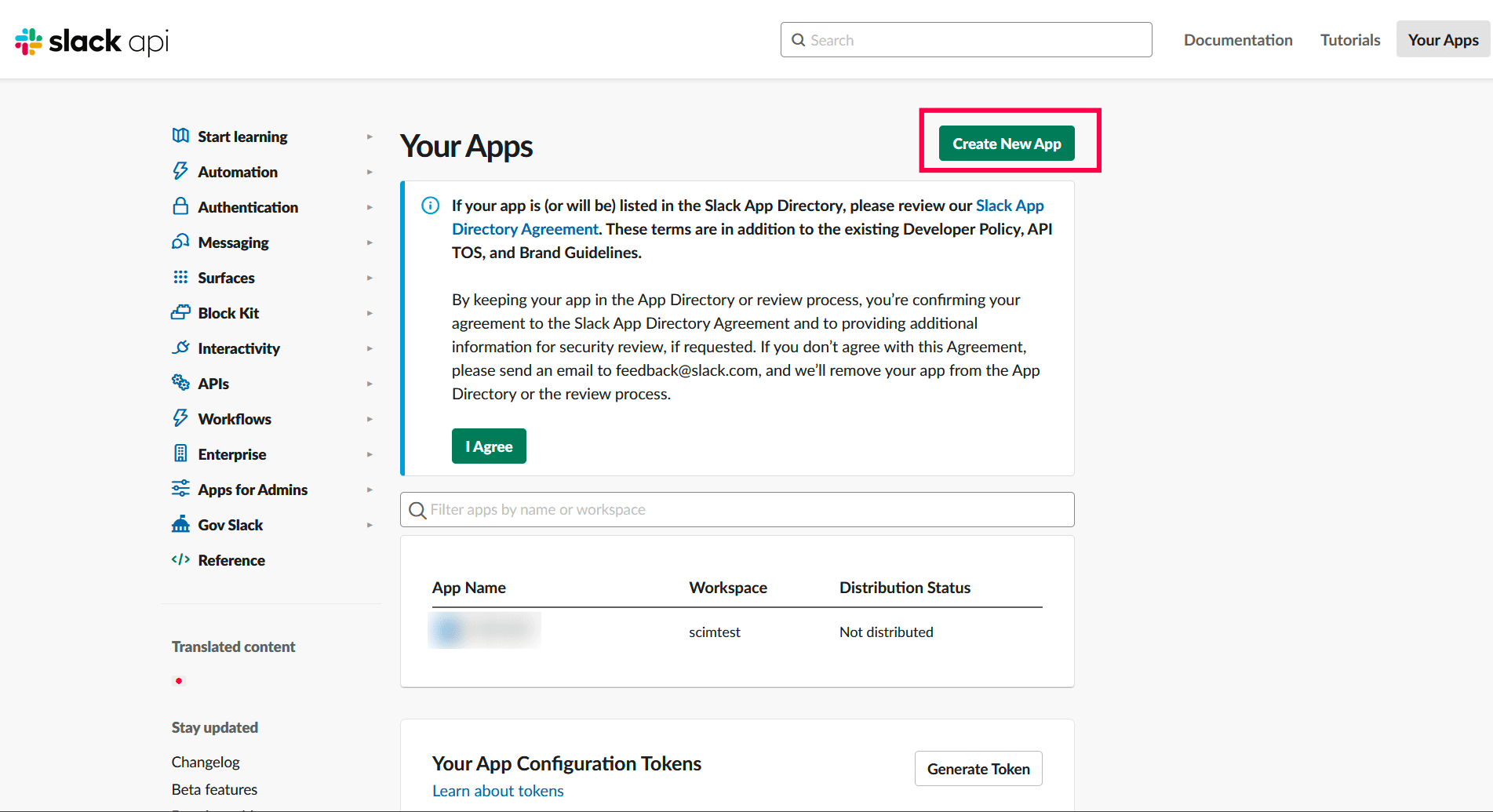Expand the APIs section arrow
Screen dimensions: 1493x812
pos(370,384)
